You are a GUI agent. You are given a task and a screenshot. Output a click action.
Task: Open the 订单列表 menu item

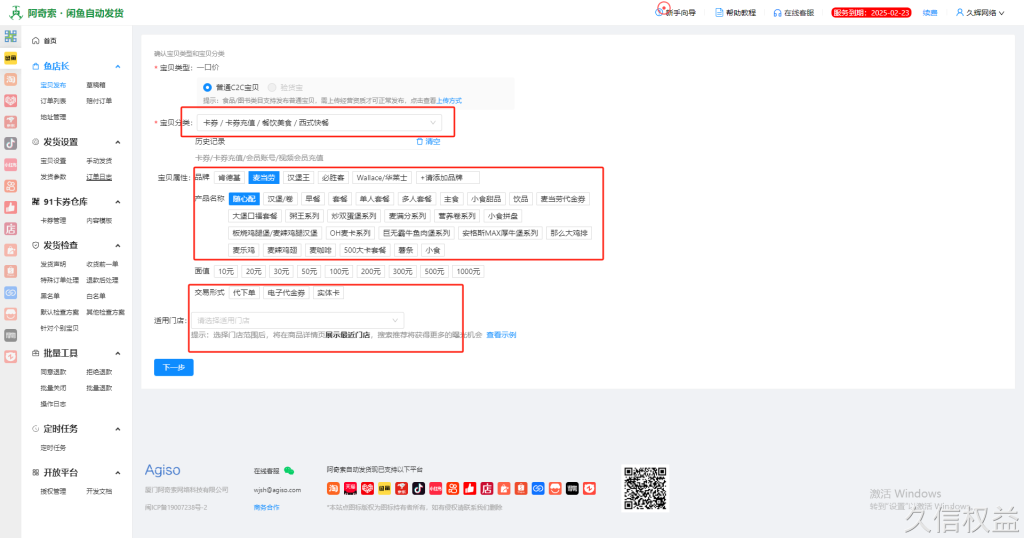click(x=53, y=101)
